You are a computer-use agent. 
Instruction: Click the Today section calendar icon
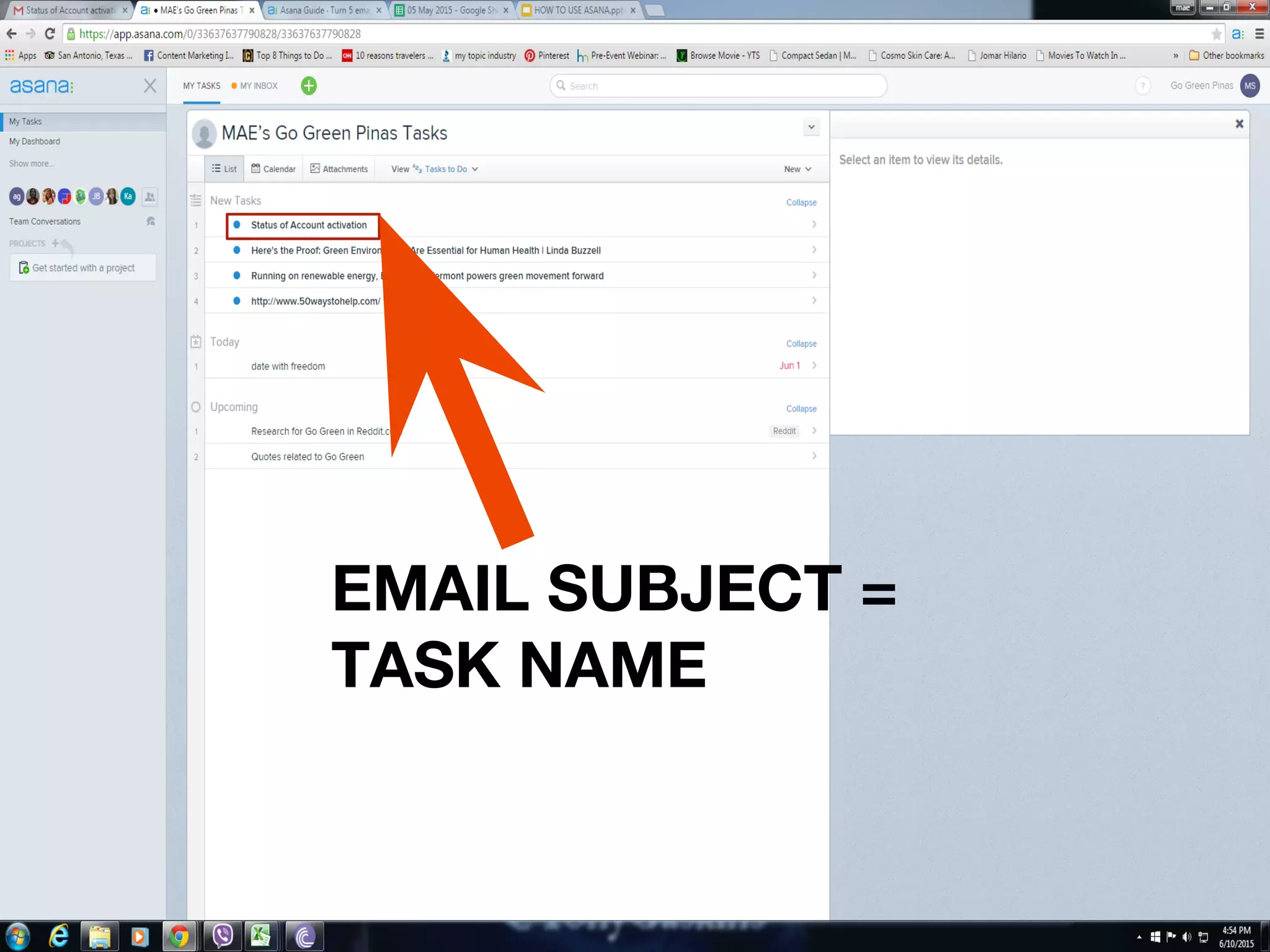point(196,342)
